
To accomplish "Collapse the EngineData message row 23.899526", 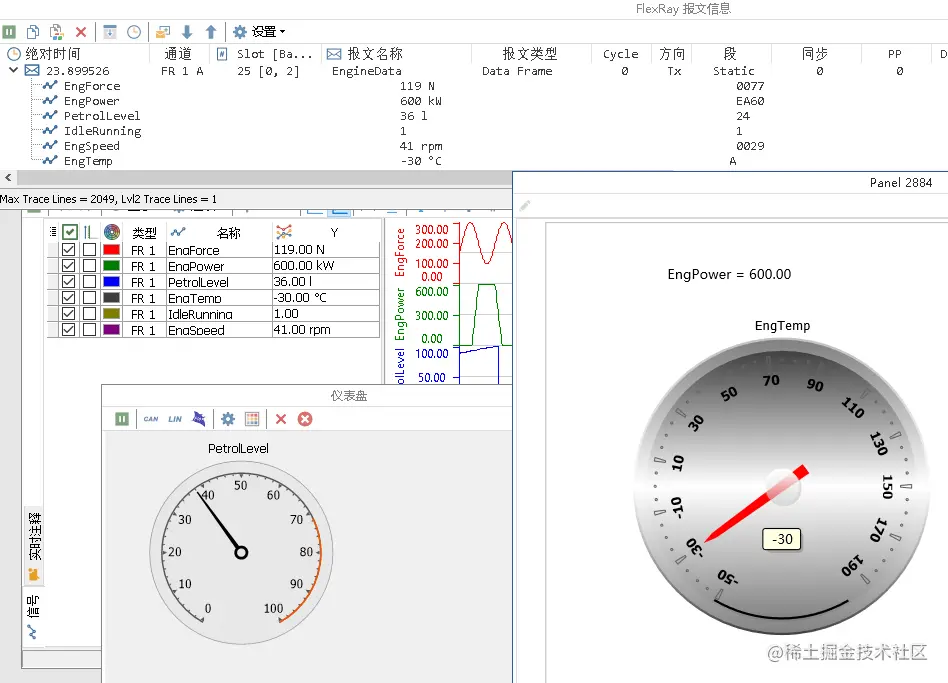I will point(13,71).
